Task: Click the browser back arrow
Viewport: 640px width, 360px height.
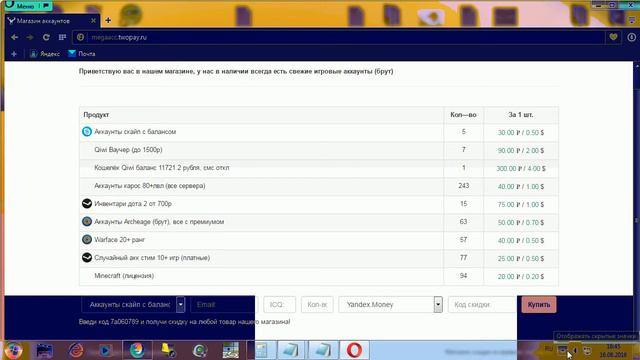Action: pos(15,37)
